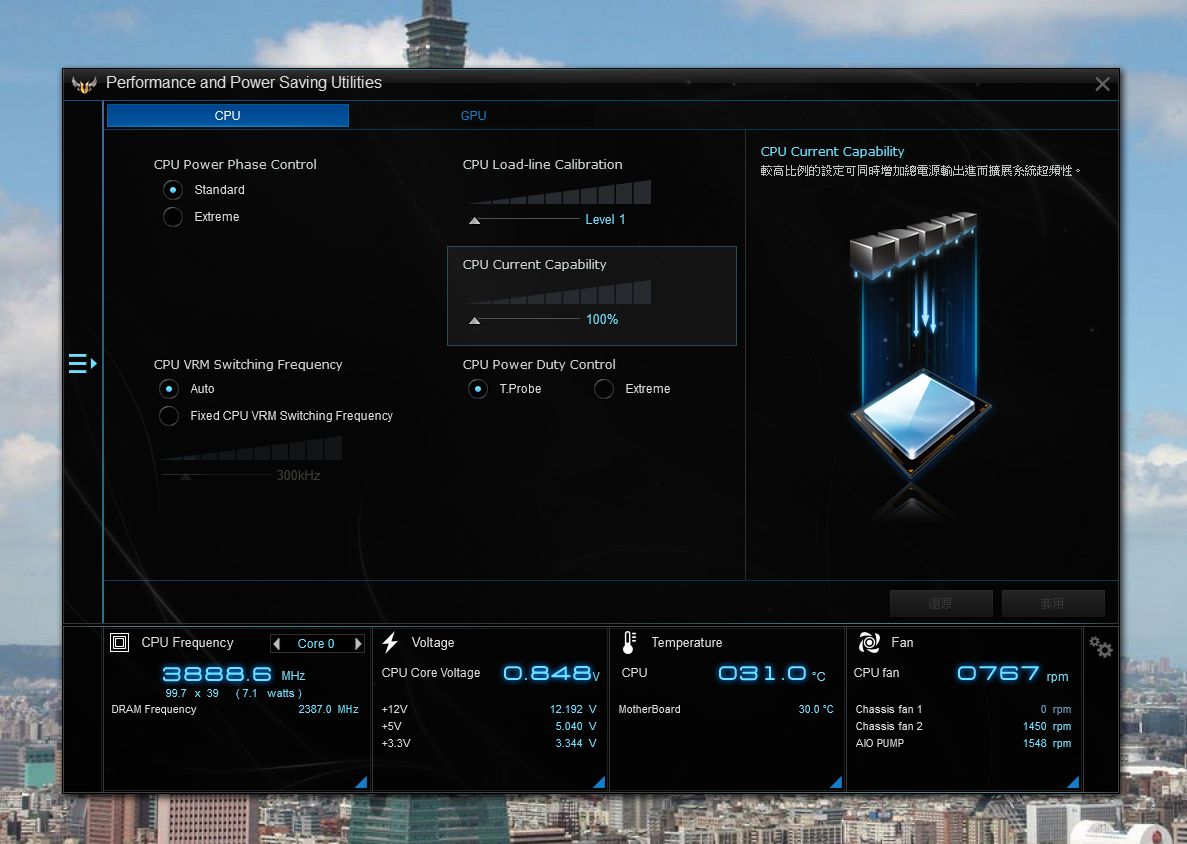
Task: Select Extreme CPU Power Phase Control
Action: point(173,217)
